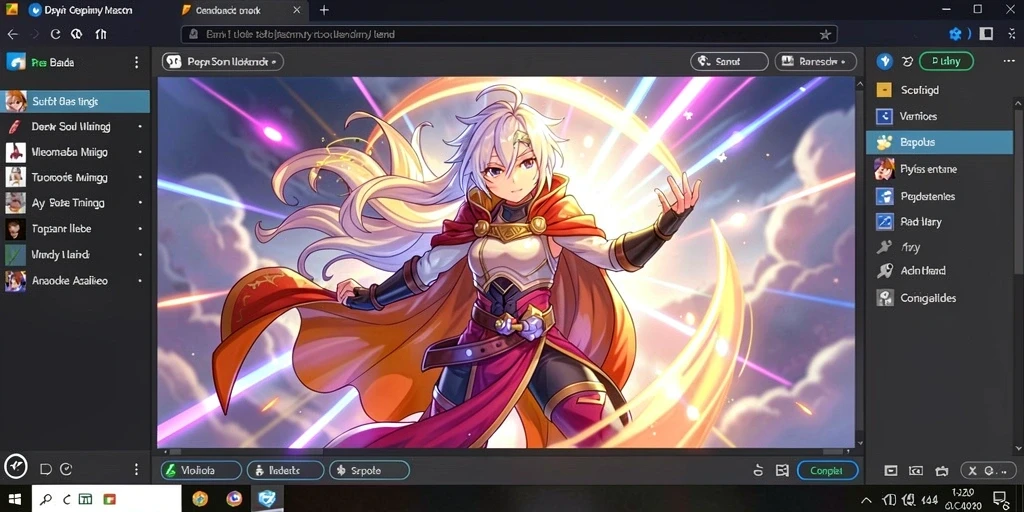Click the anime character artwork
This screenshot has height=512, width=1024.
(506, 262)
